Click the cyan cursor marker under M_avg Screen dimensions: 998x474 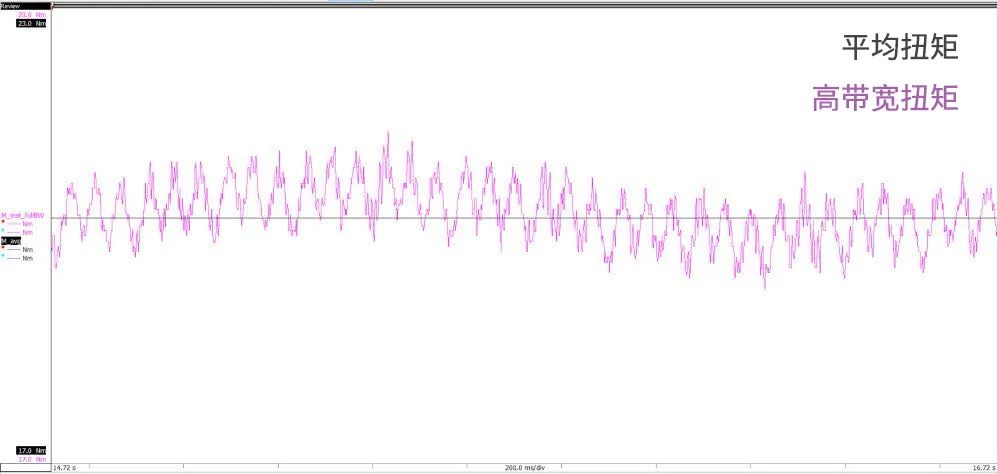click(3, 256)
